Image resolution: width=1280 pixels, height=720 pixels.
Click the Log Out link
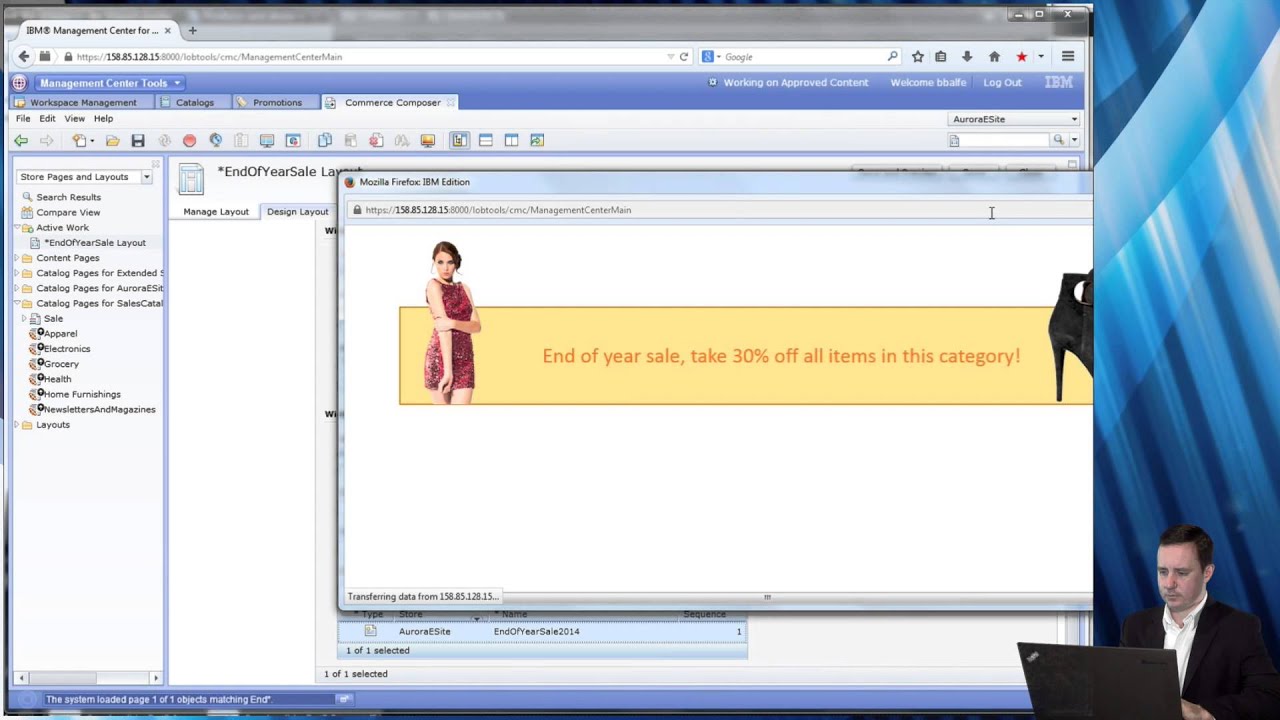[x=1002, y=83]
